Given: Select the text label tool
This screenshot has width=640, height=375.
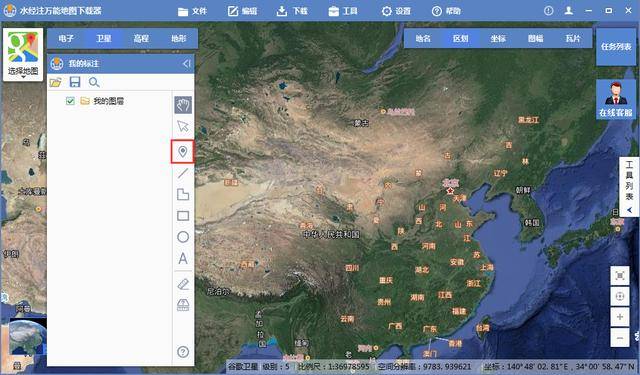Looking at the screenshot, I should pos(183,258).
